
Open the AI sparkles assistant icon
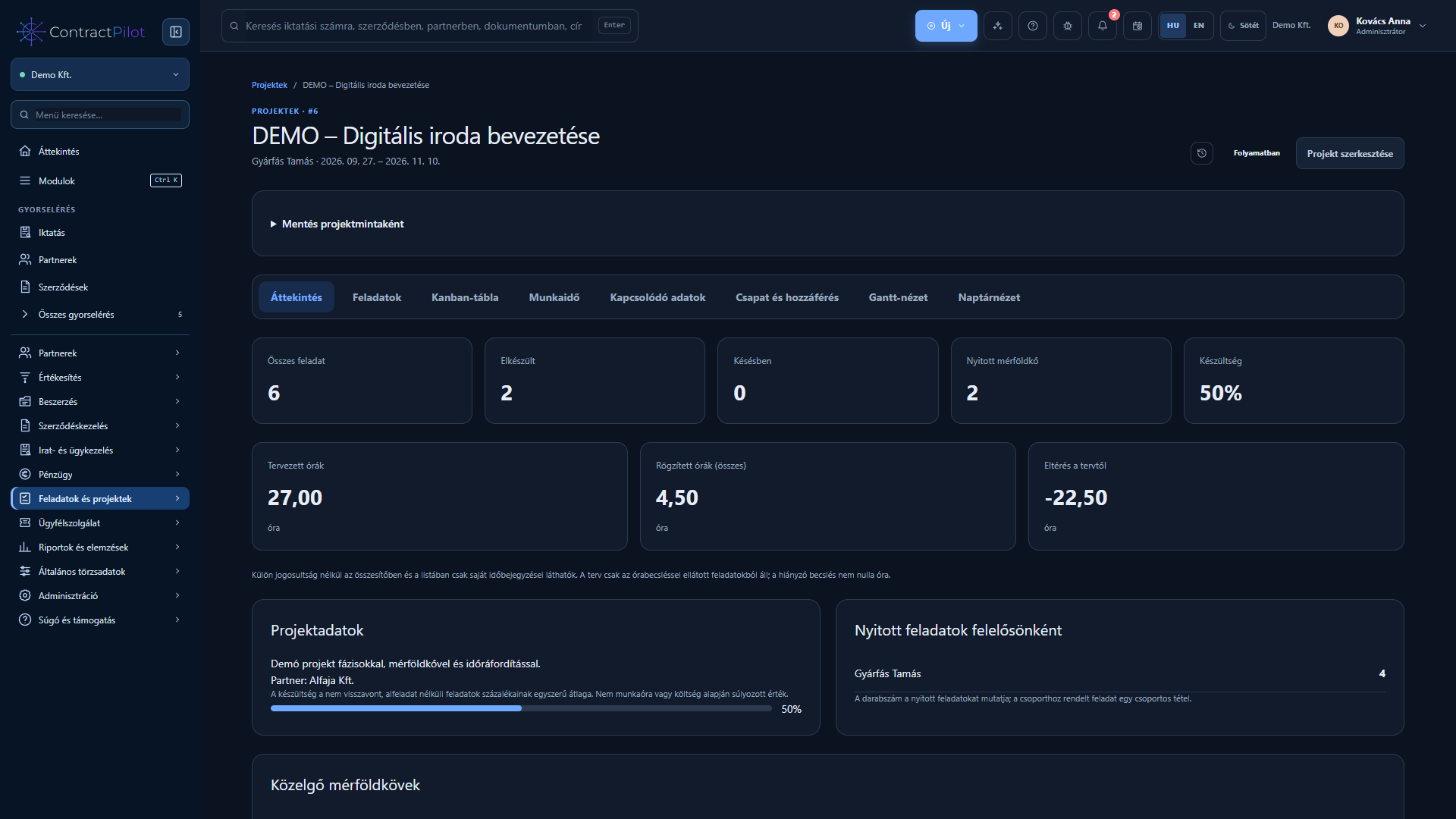(x=998, y=26)
